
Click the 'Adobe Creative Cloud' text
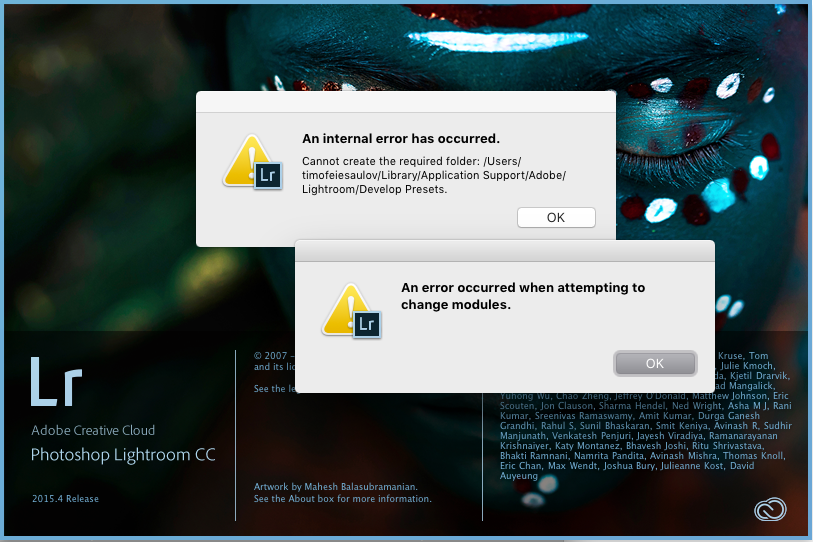(93, 430)
